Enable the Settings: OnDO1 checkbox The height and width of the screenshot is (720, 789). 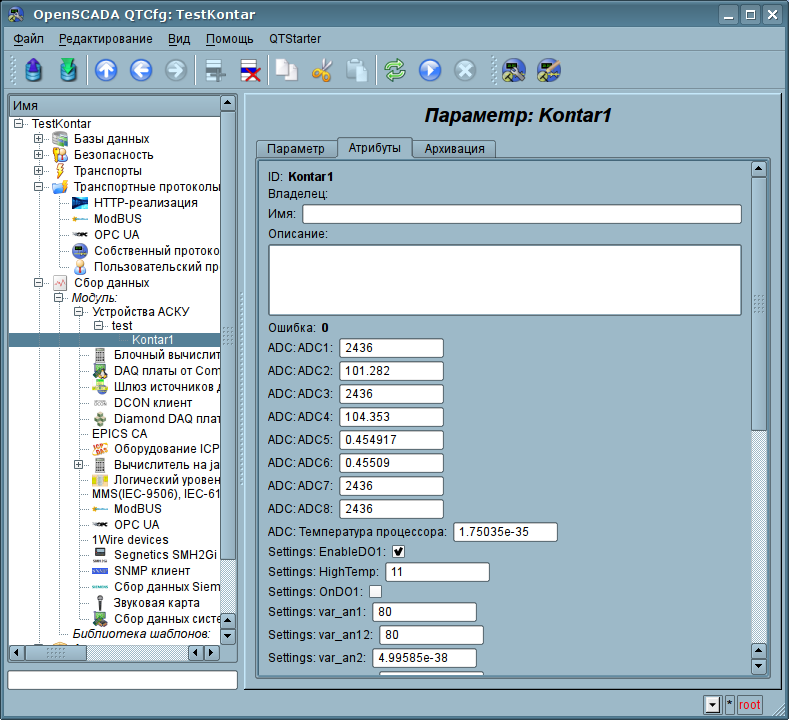pos(375,592)
